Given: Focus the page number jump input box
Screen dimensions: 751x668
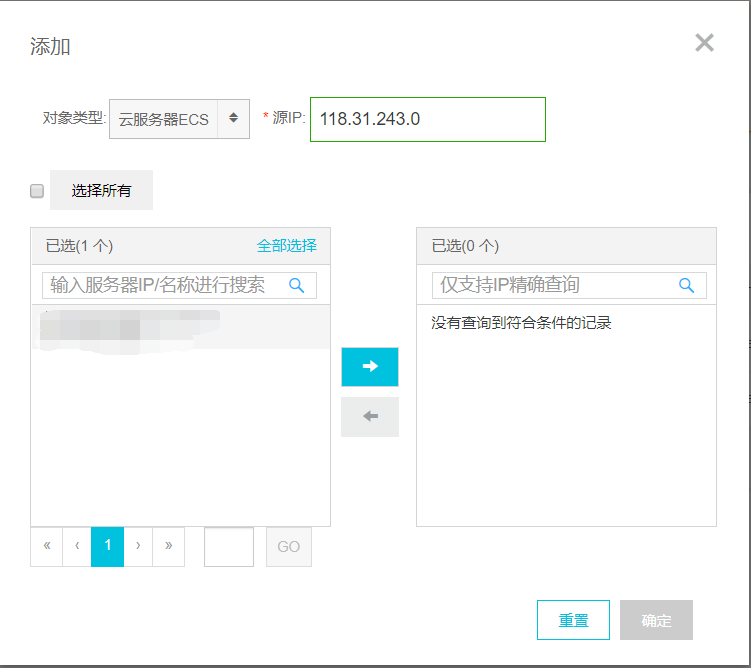Looking at the screenshot, I should point(229,547).
